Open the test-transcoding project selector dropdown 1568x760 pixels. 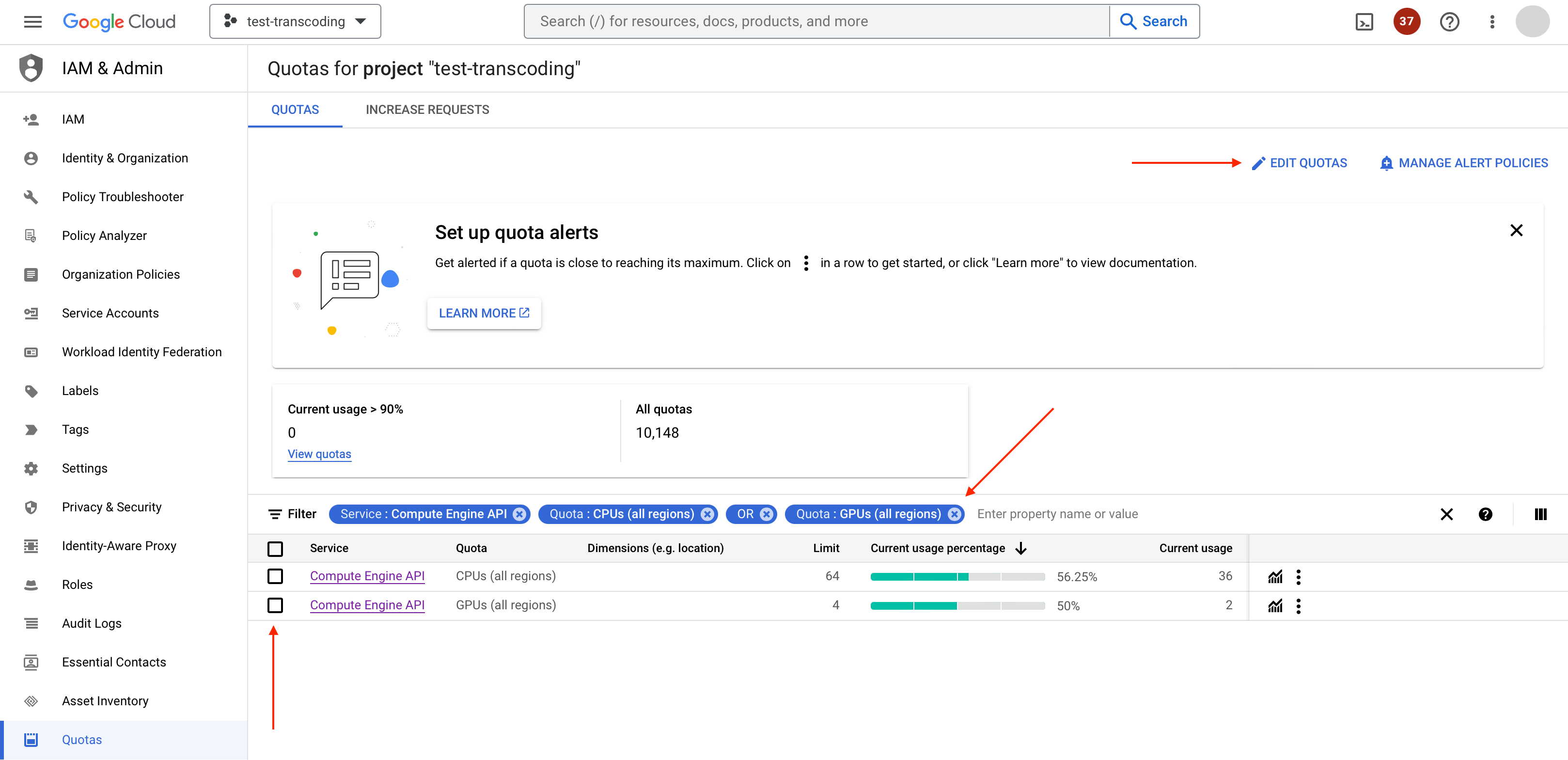295,22
